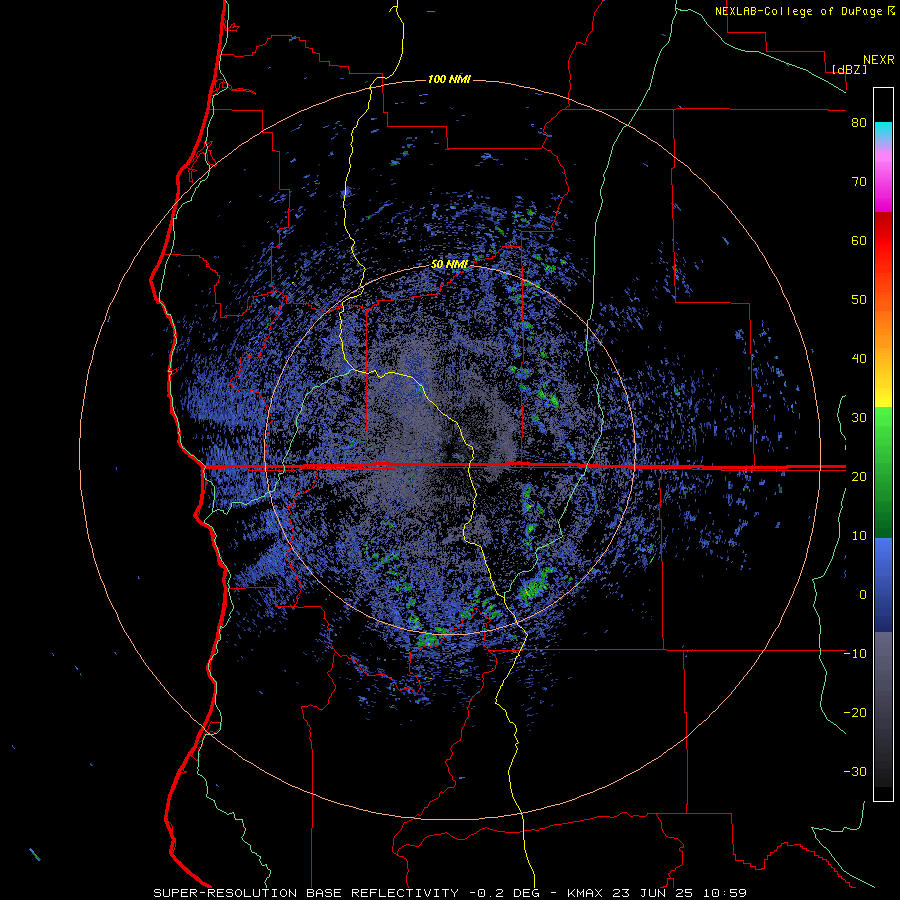900x900 pixels.
Task: Click the 0 value on dBZ scale
Action: pyautogui.click(x=863, y=595)
